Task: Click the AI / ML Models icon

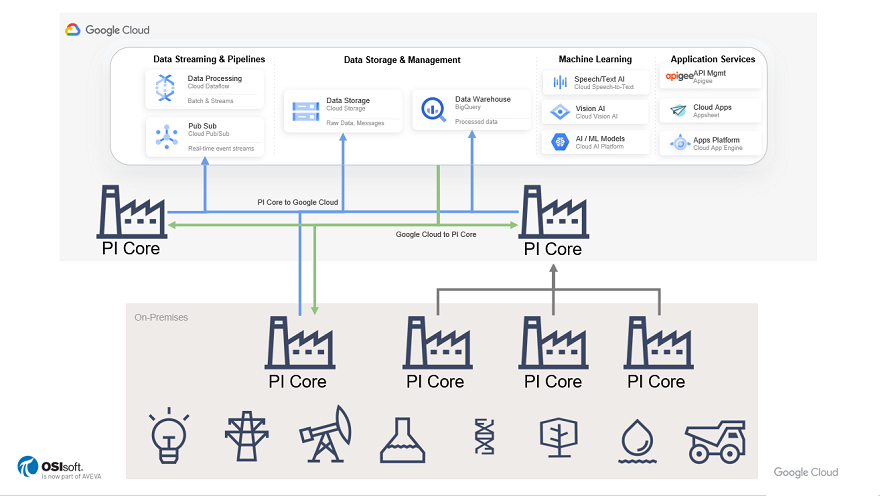Action: 560,142
